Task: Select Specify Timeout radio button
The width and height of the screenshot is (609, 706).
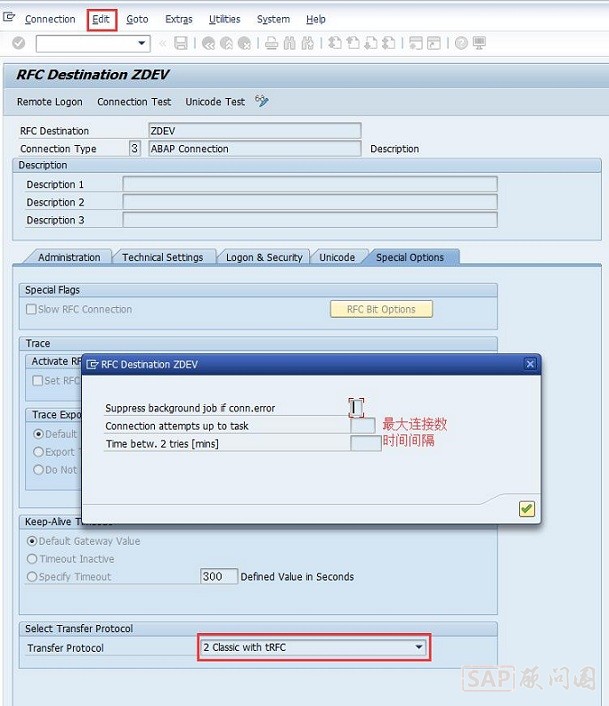Action: pyautogui.click(x=32, y=577)
